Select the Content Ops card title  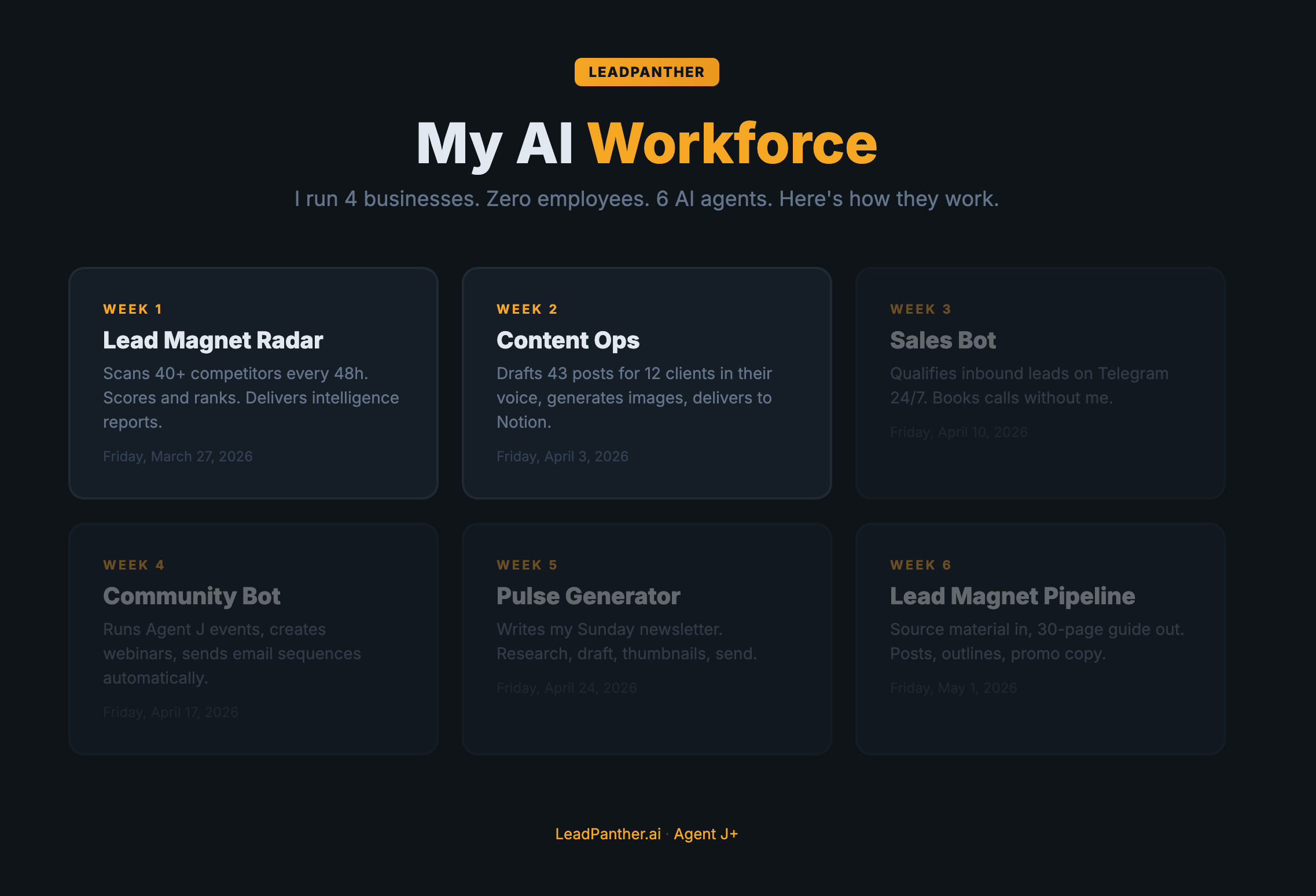[x=568, y=340]
